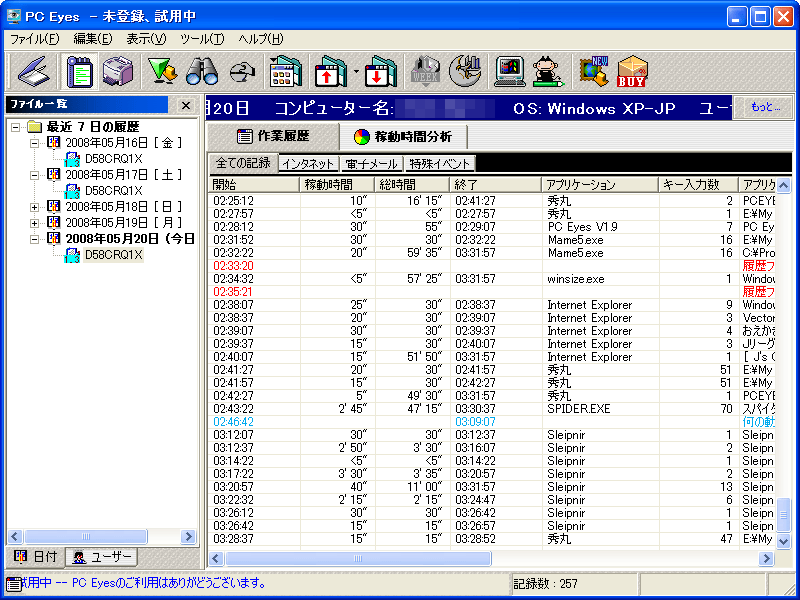The image size is (800, 600).
Task: Open the ヘルプ(H) menu
Action: (261, 39)
